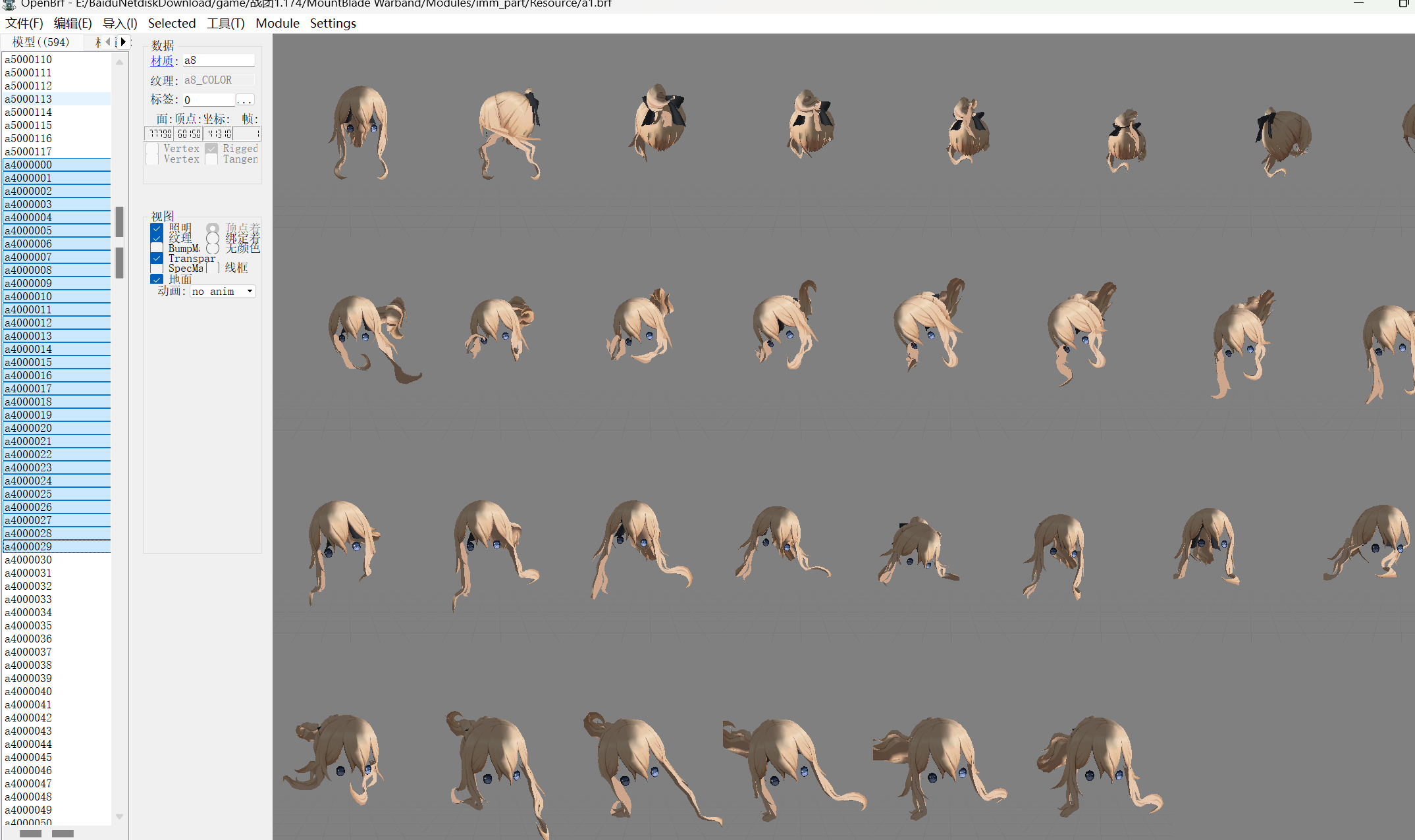Select mesh a4000049 in the list

tap(57, 810)
